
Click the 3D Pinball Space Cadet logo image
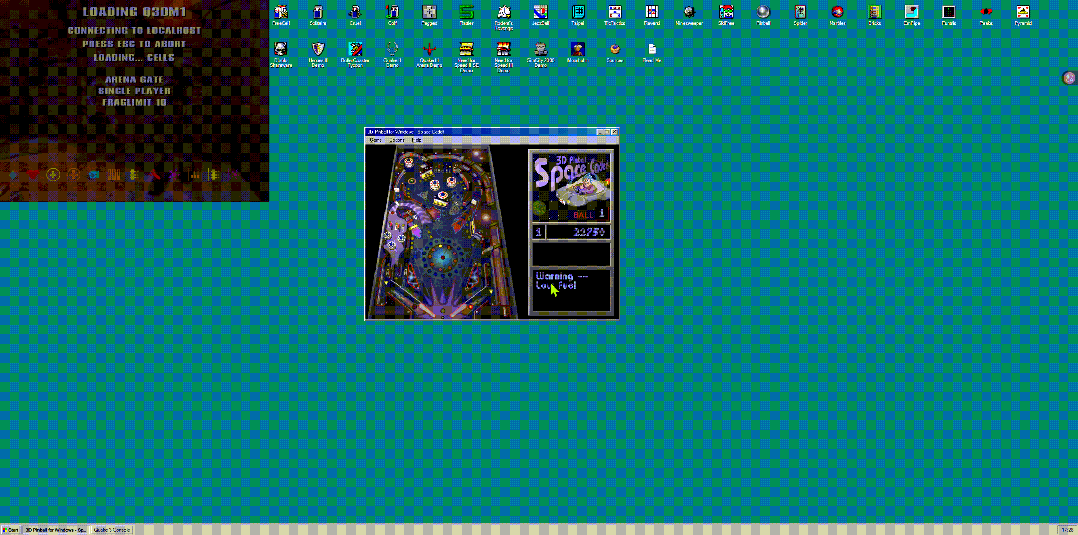point(571,186)
